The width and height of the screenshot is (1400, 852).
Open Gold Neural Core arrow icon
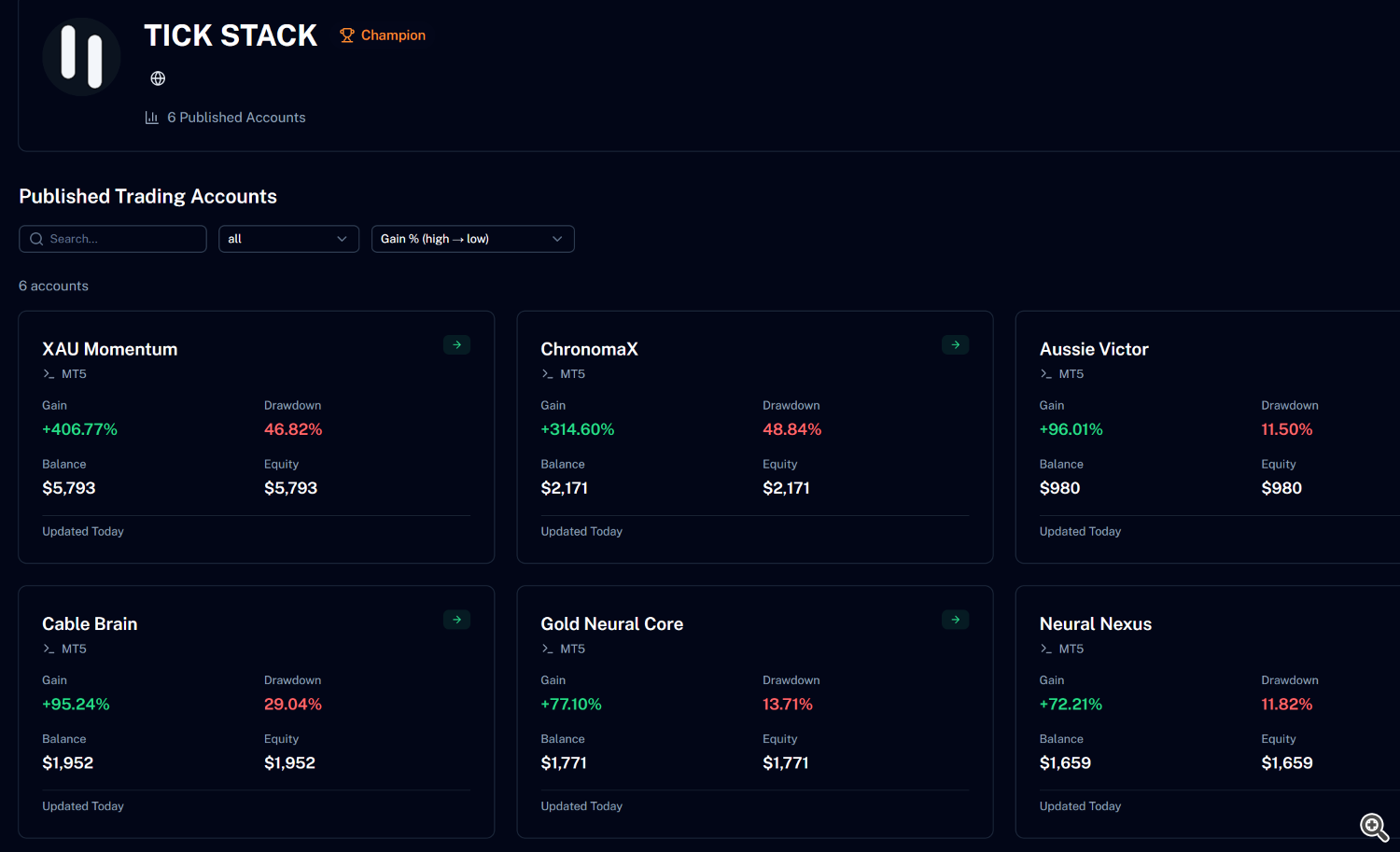(x=955, y=620)
